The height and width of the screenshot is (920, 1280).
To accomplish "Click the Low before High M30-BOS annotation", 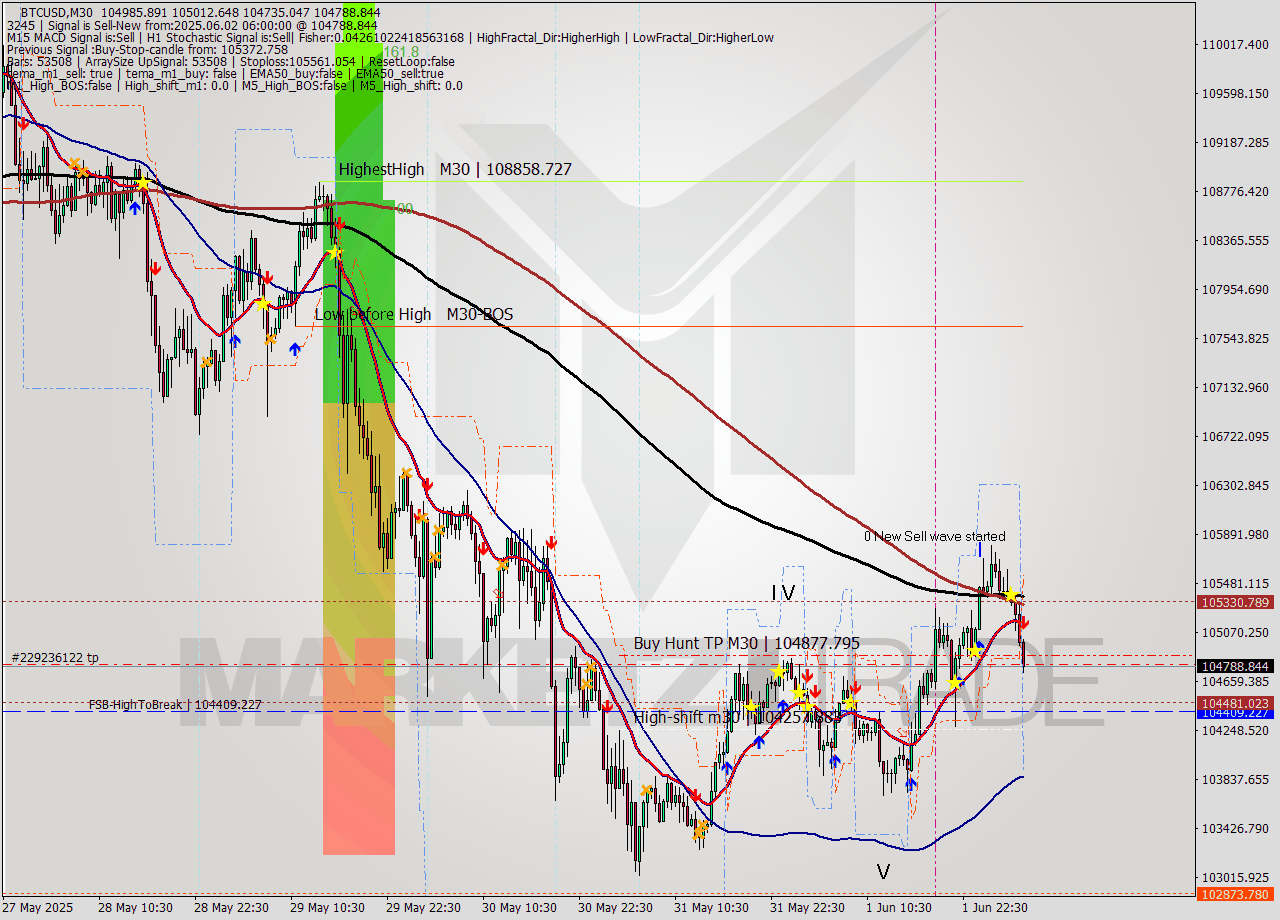I will point(413,314).
